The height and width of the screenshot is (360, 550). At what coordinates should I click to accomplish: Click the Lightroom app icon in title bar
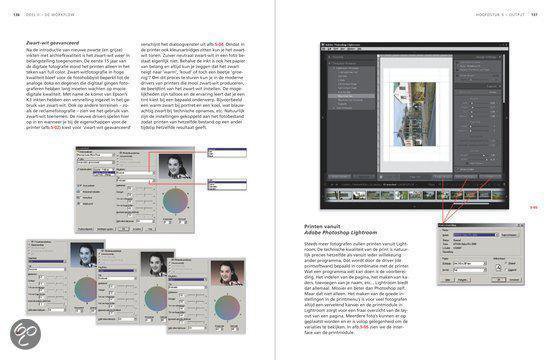coord(323,45)
